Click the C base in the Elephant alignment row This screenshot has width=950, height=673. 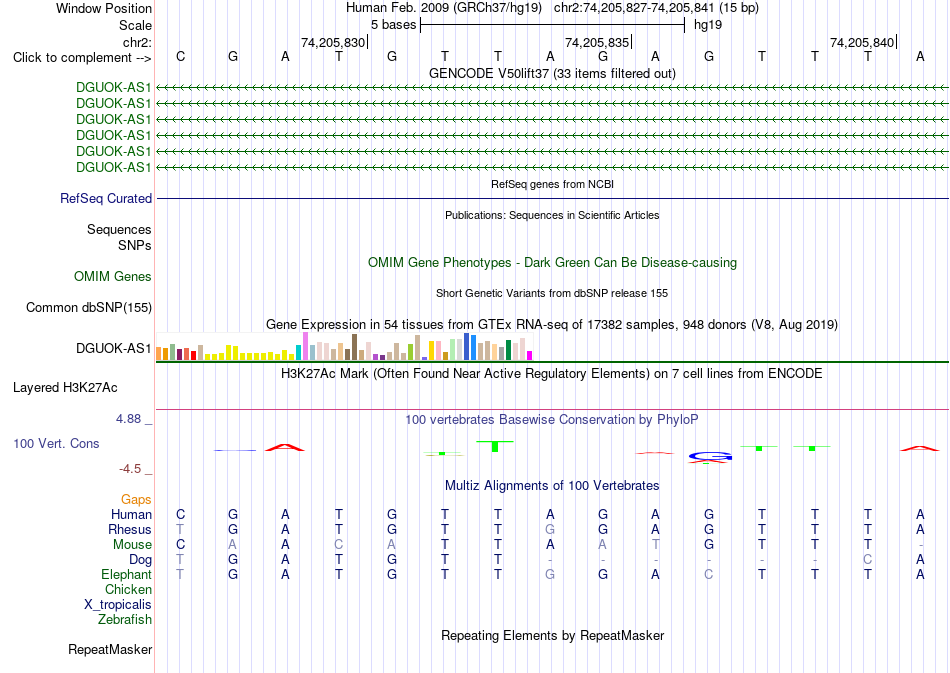709,574
